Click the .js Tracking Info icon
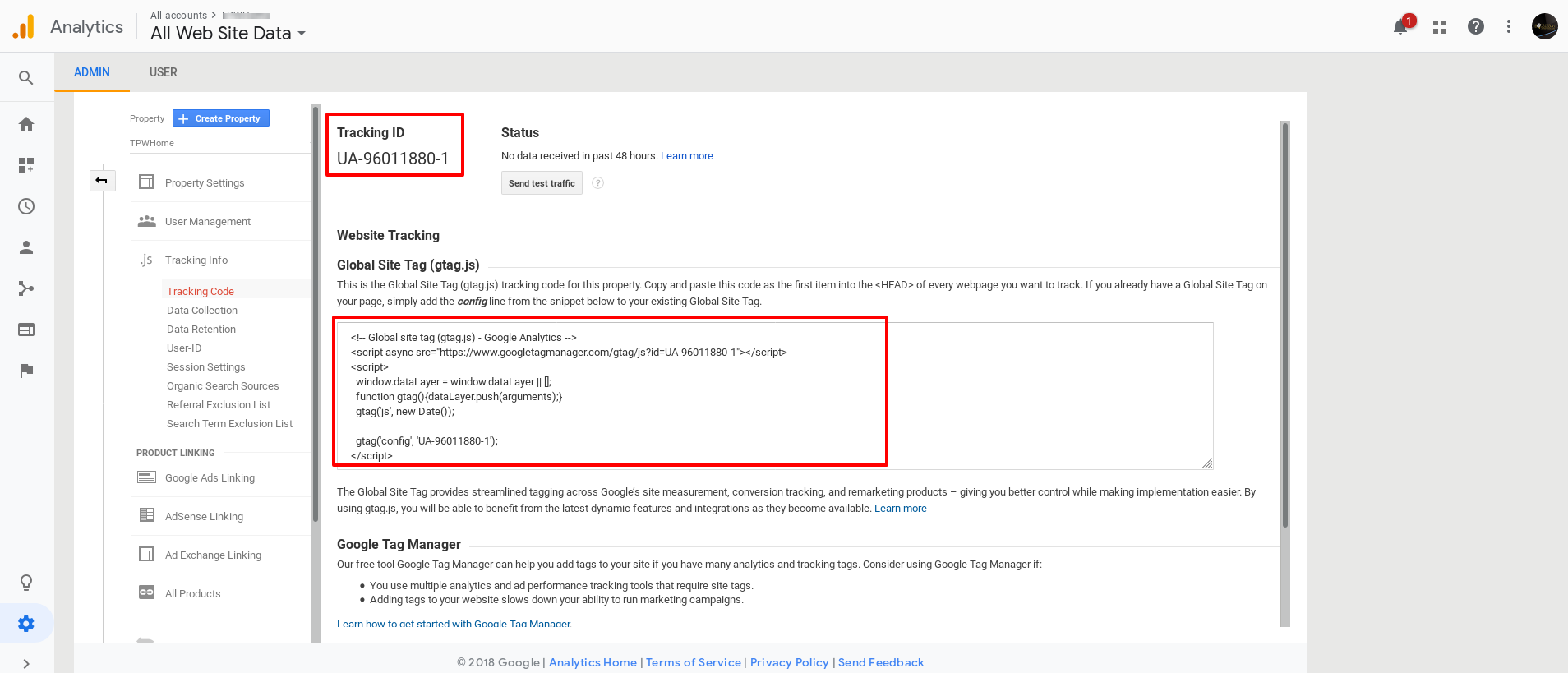This screenshot has width=1568, height=673. (x=146, y=260)
